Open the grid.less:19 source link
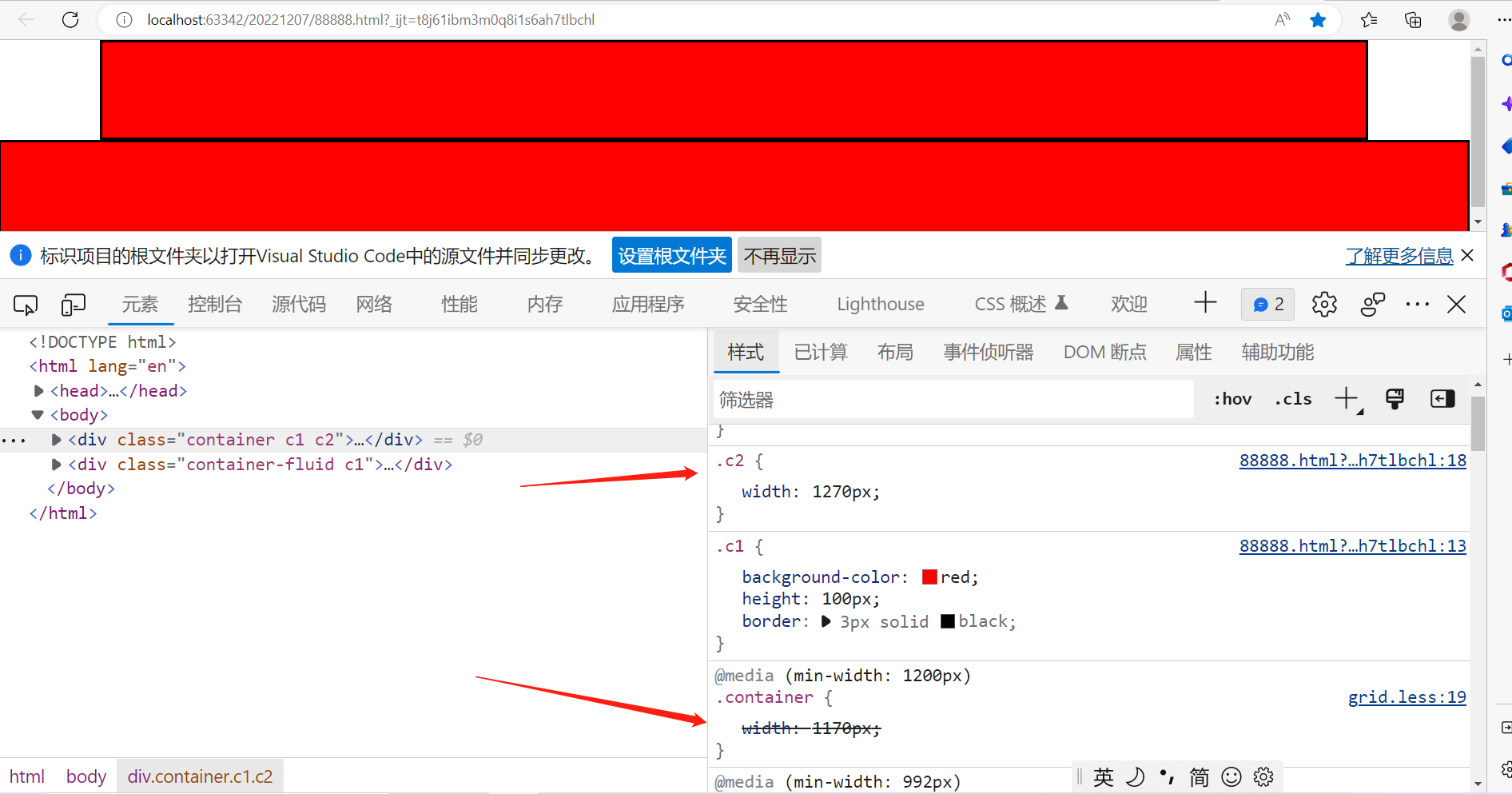The width and height of the screenshot is (1512, 794). pos(1407,697)
